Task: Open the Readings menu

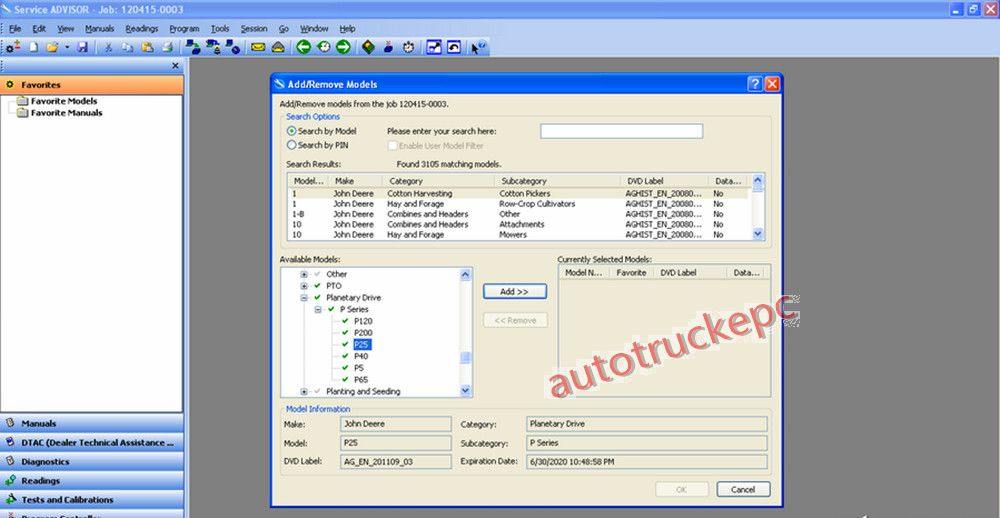Action: pyautogui.click(x=142, y=29)
